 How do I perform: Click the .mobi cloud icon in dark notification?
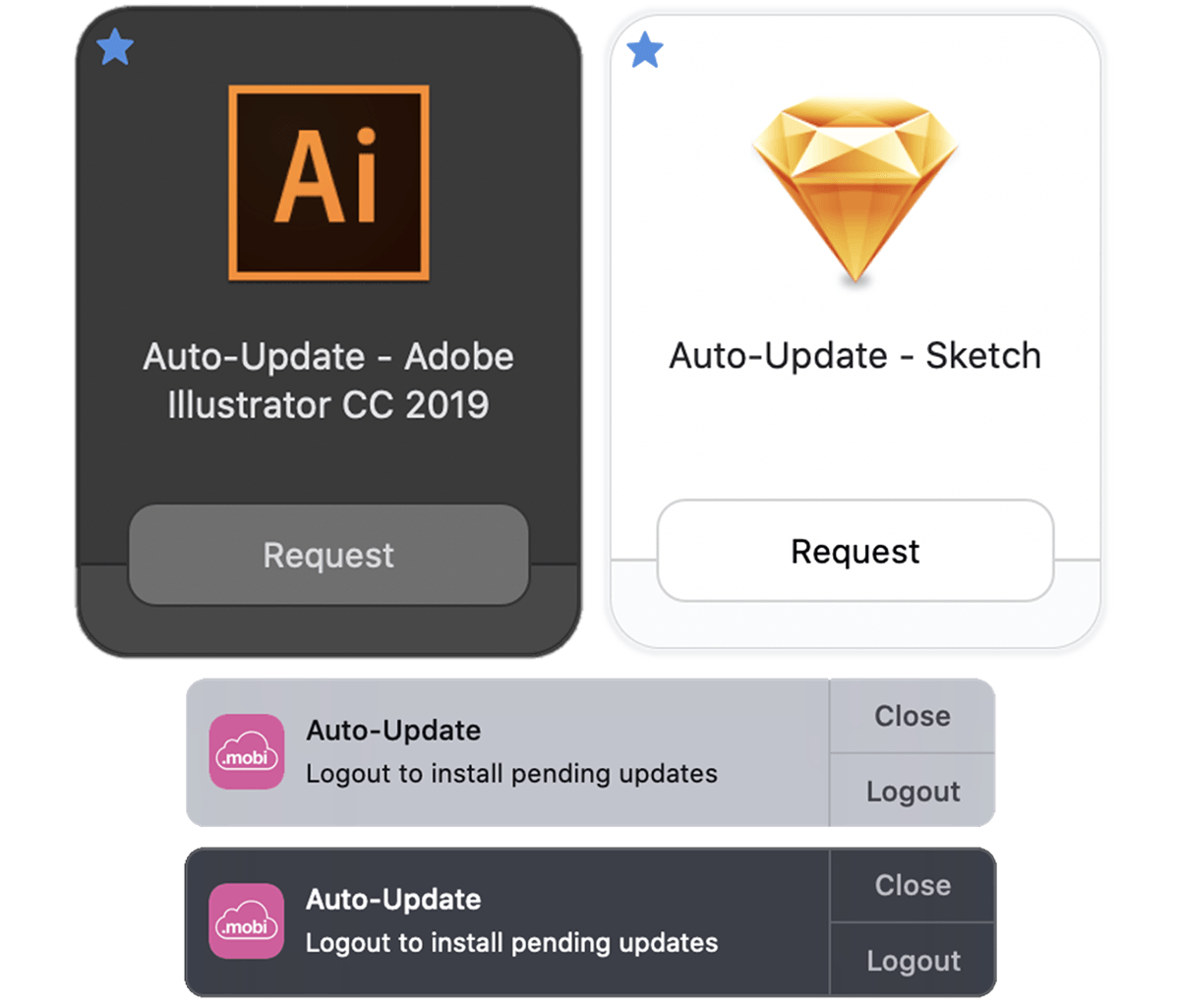(247, 920)
